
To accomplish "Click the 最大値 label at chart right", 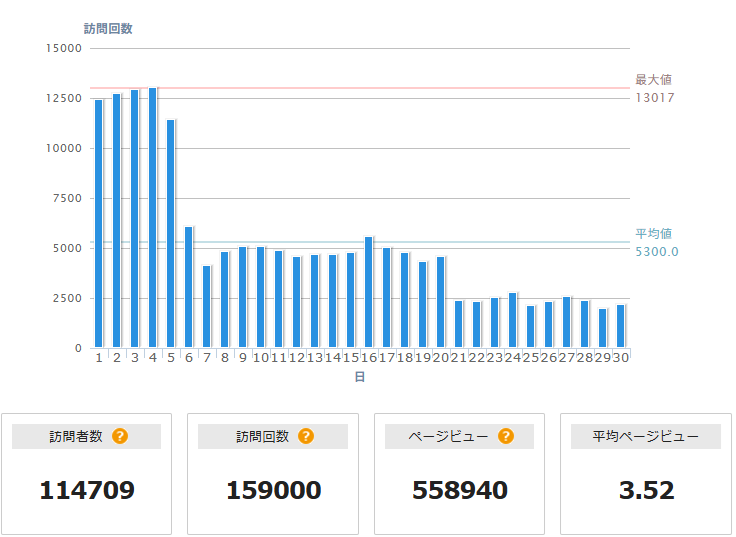I will tap(653, 79).
